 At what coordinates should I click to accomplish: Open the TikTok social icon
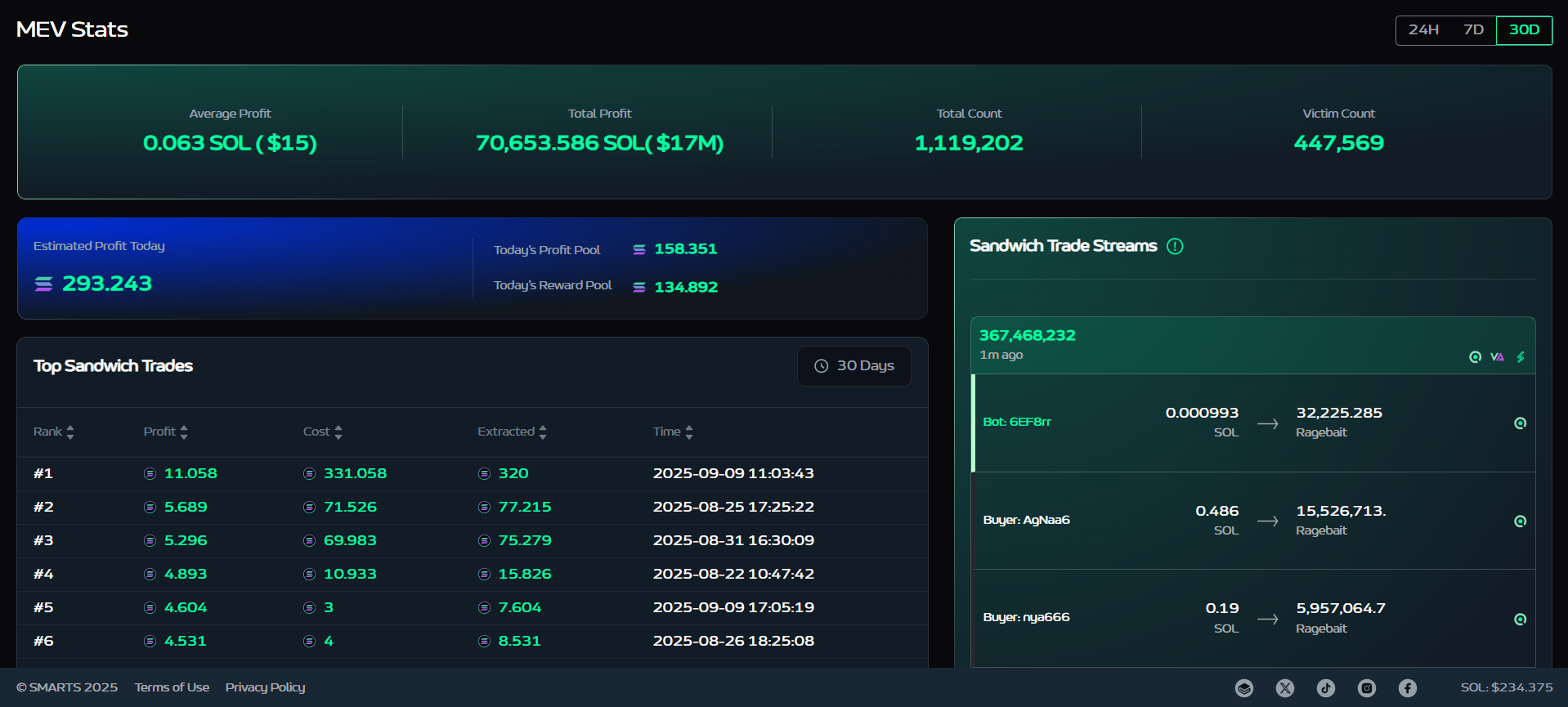(x=1326, y=688)
